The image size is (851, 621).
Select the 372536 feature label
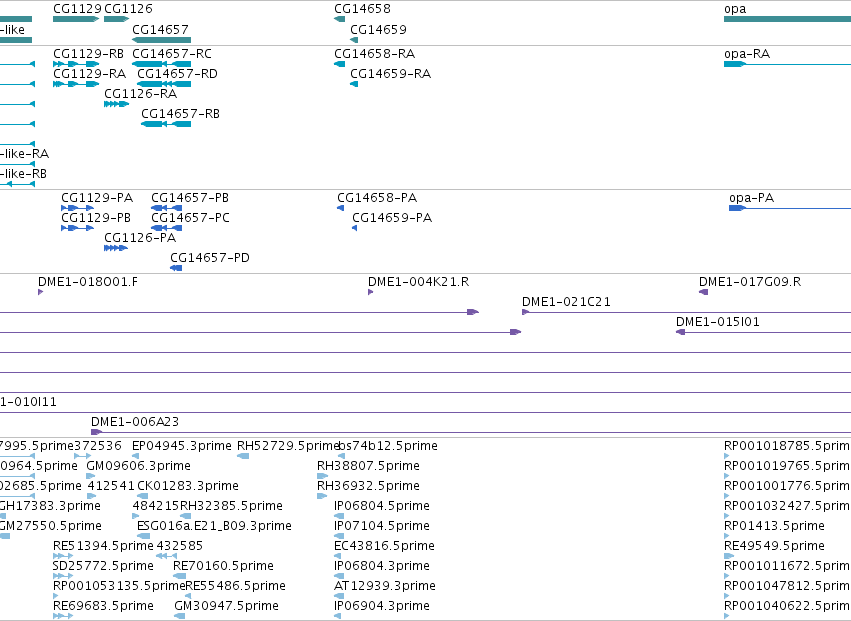tap(98, 446)
